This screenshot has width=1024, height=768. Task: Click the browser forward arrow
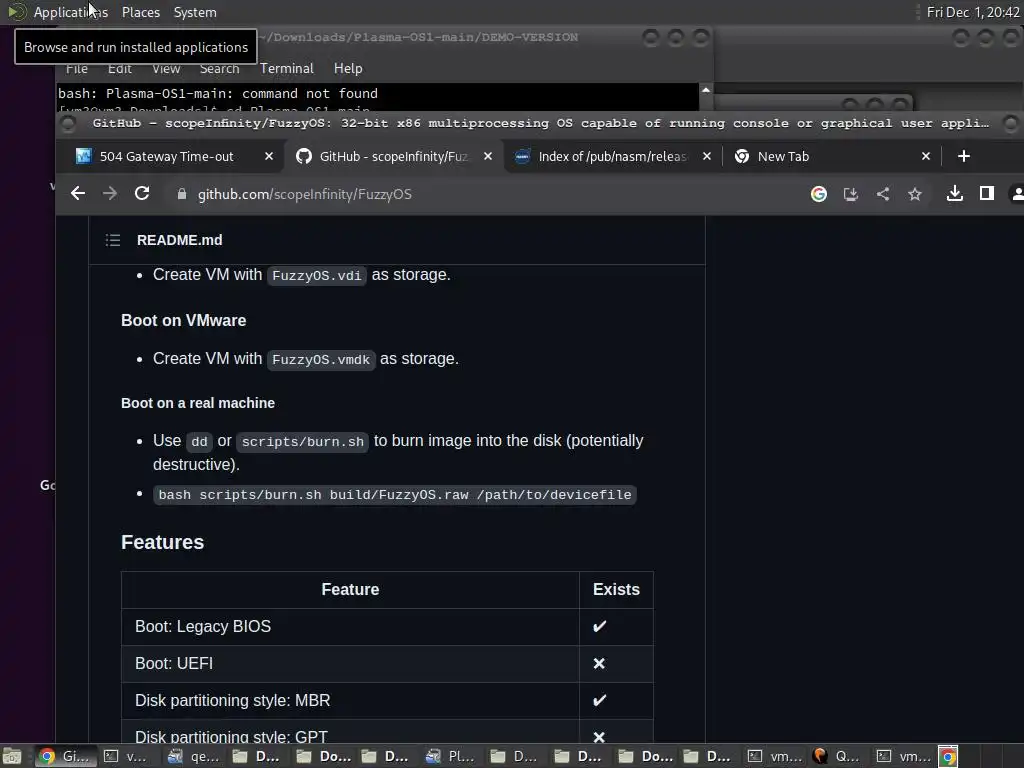coord(110,193)
